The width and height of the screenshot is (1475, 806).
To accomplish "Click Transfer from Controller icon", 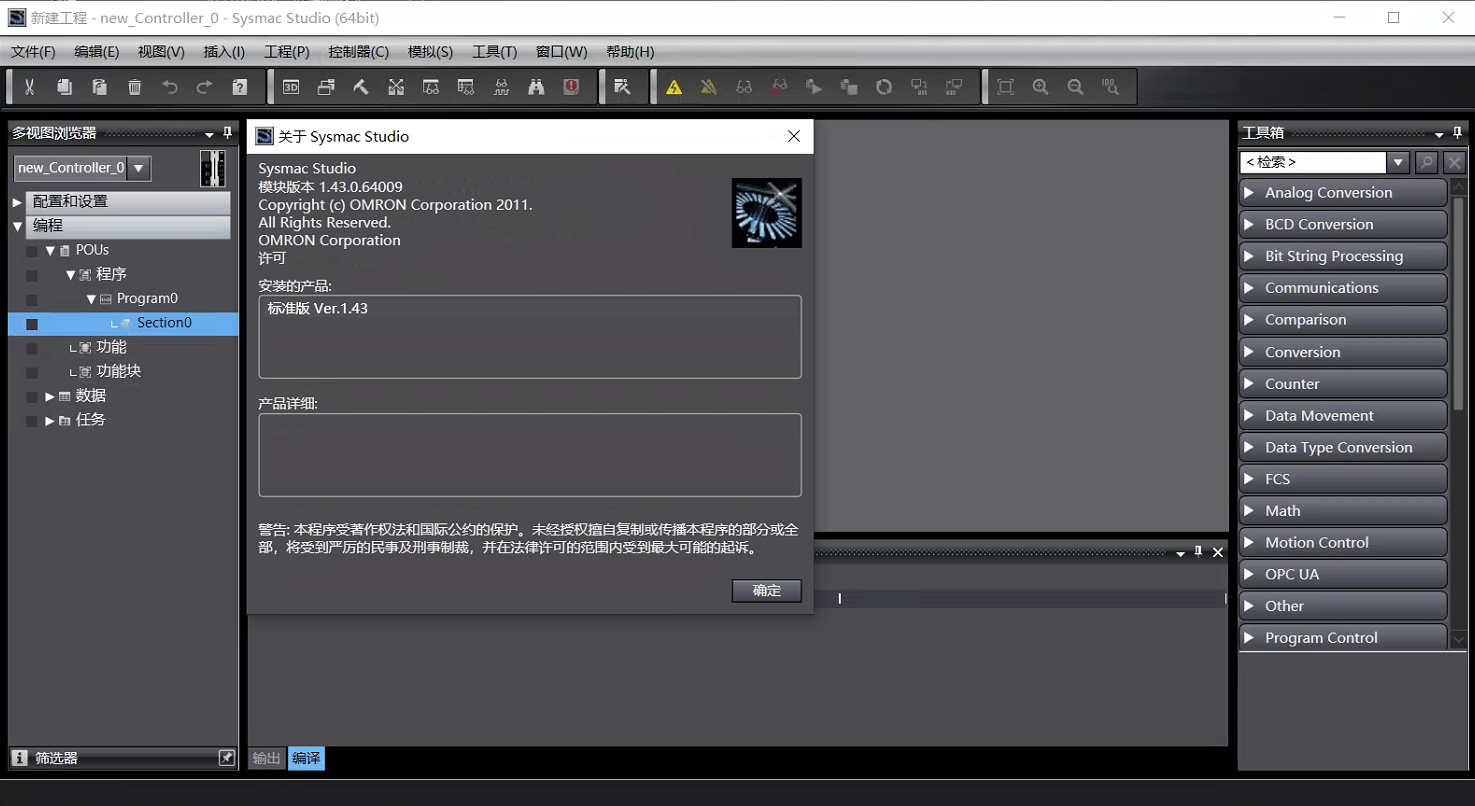I will click(954, 87).
